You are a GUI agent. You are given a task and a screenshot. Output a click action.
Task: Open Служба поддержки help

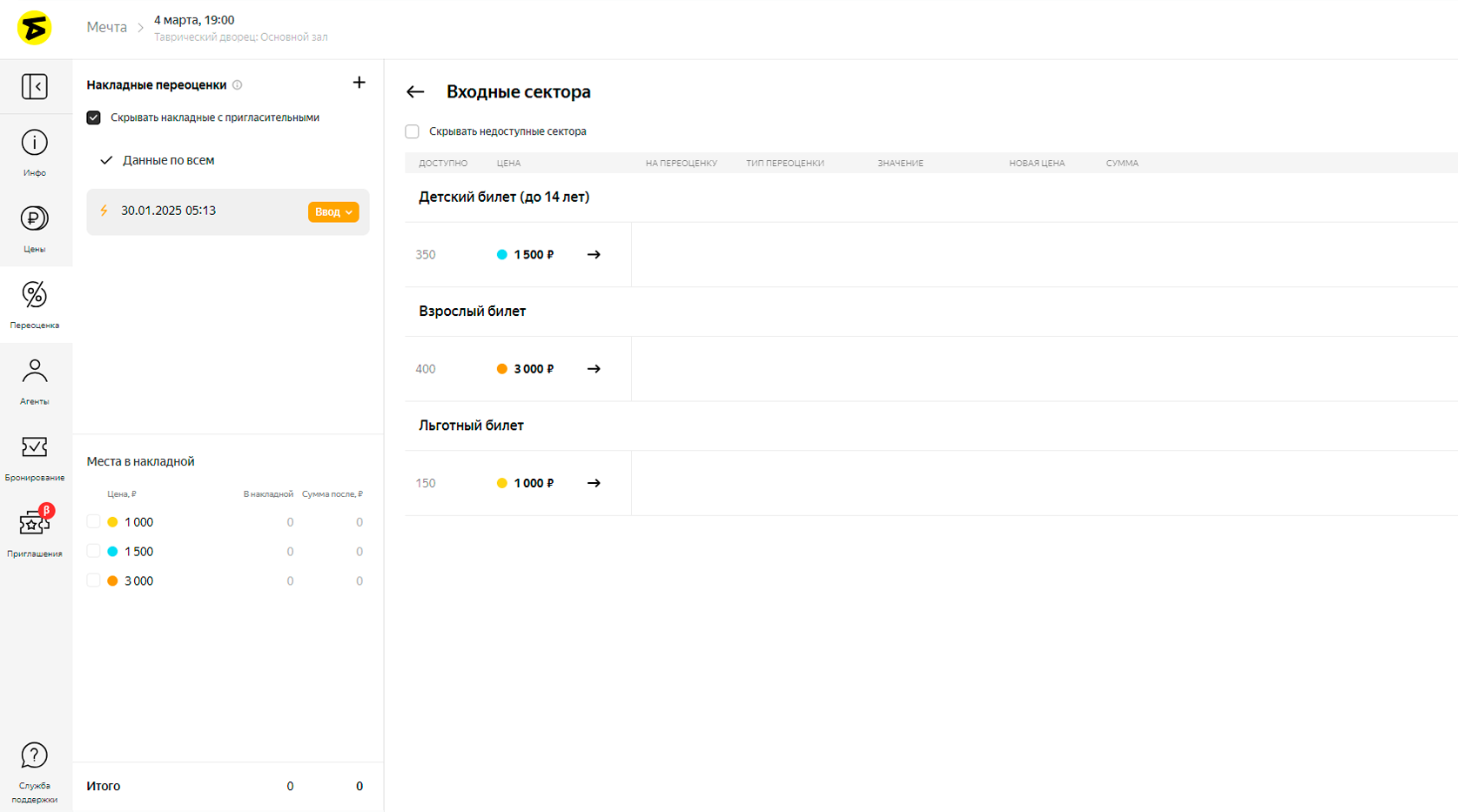pyautogui.click(x=35, y=771)
